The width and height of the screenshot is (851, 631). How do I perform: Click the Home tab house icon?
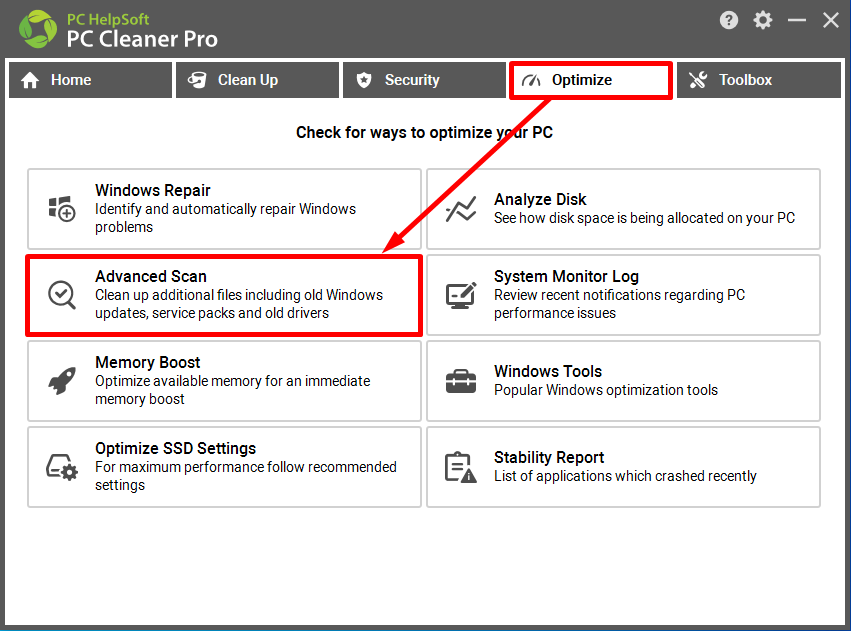click(x=30, y=80)
